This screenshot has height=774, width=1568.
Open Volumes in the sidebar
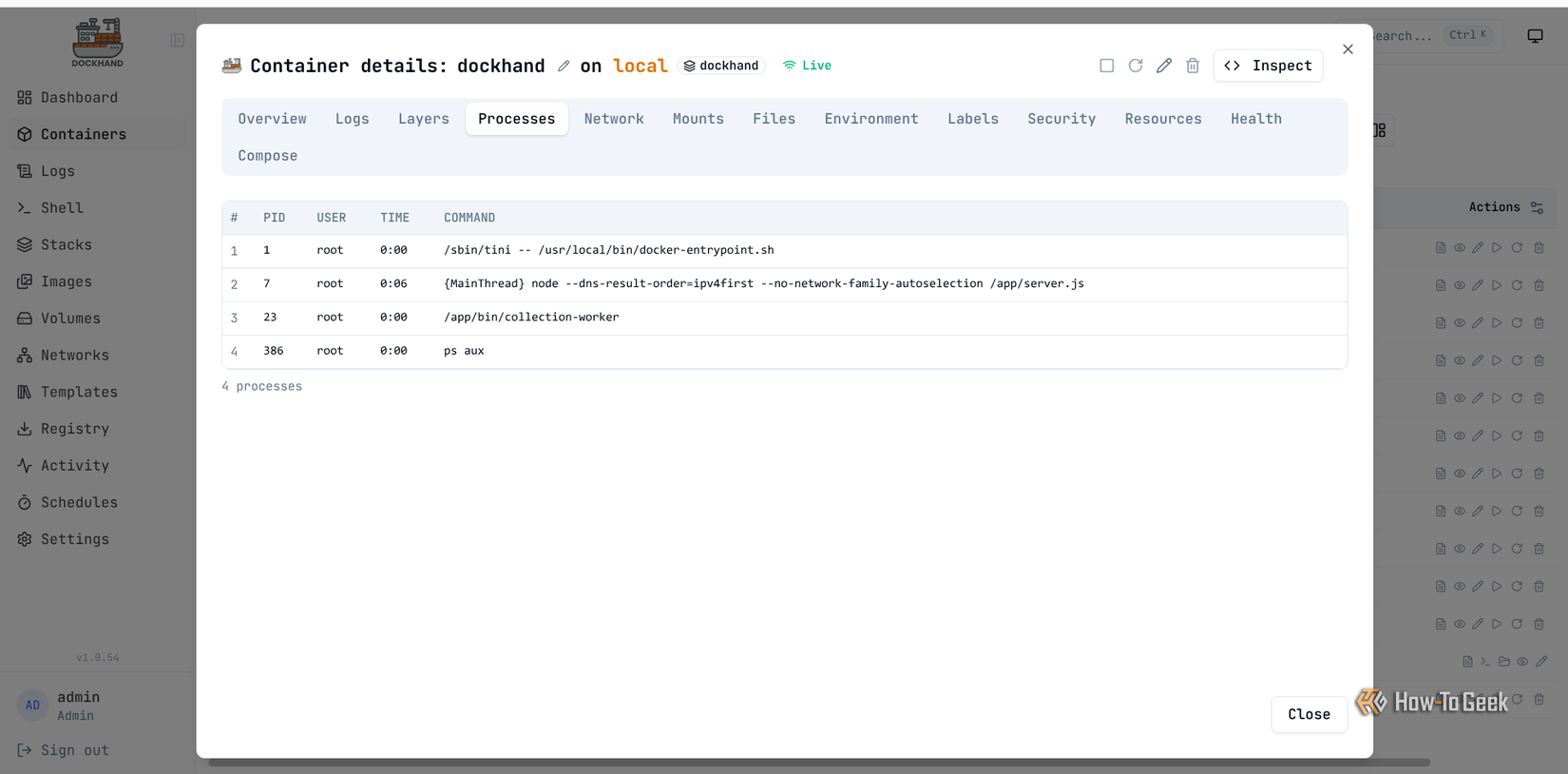point(97,319)
